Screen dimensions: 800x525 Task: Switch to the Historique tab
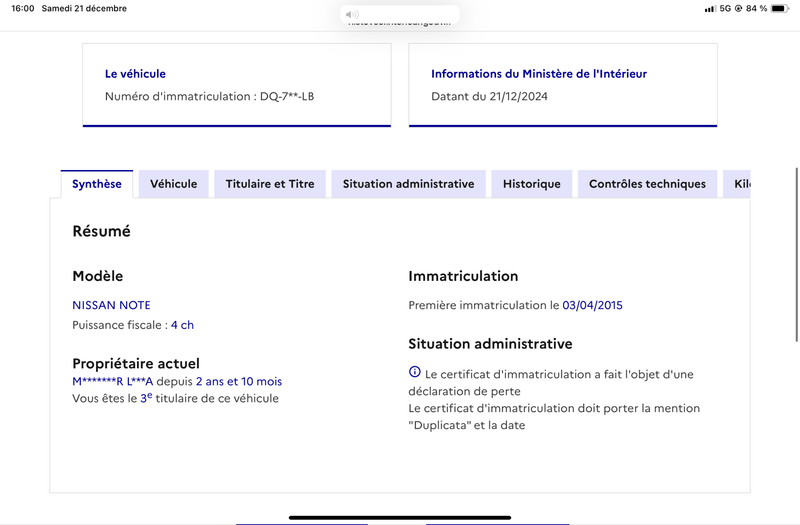click(x=532, y=184)
